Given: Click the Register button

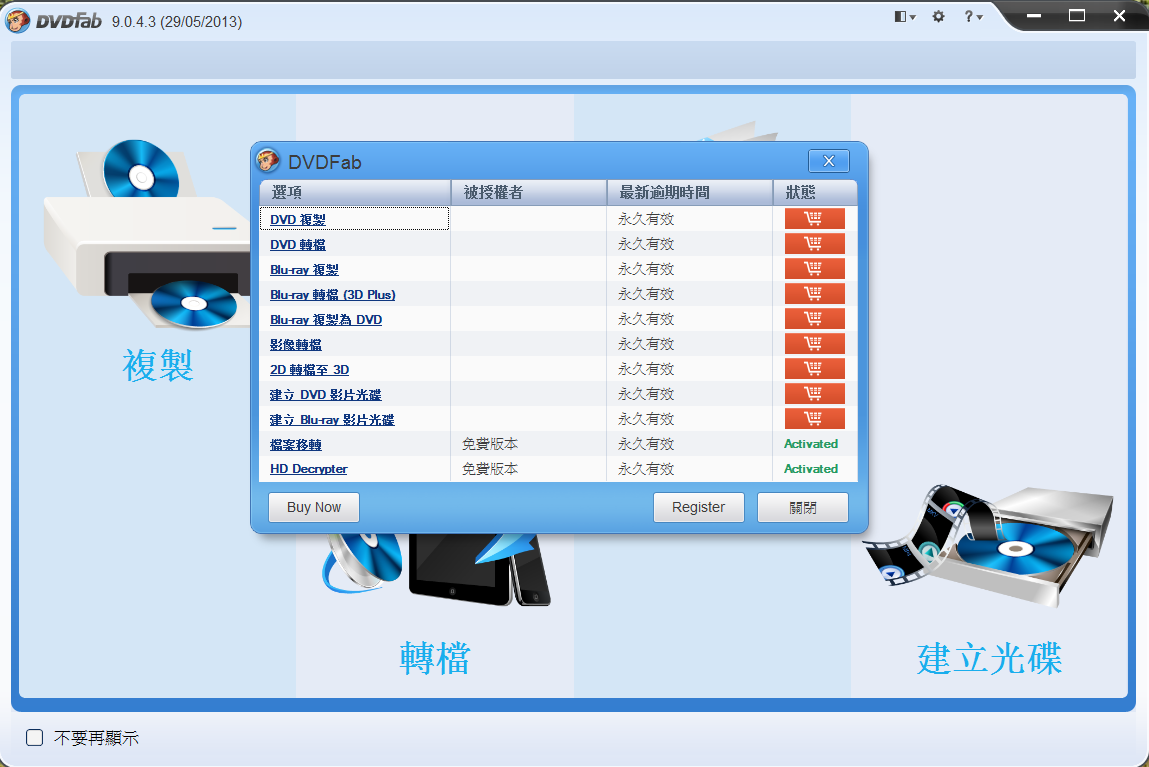Looking at the screenshot, I should pos(698,507).
